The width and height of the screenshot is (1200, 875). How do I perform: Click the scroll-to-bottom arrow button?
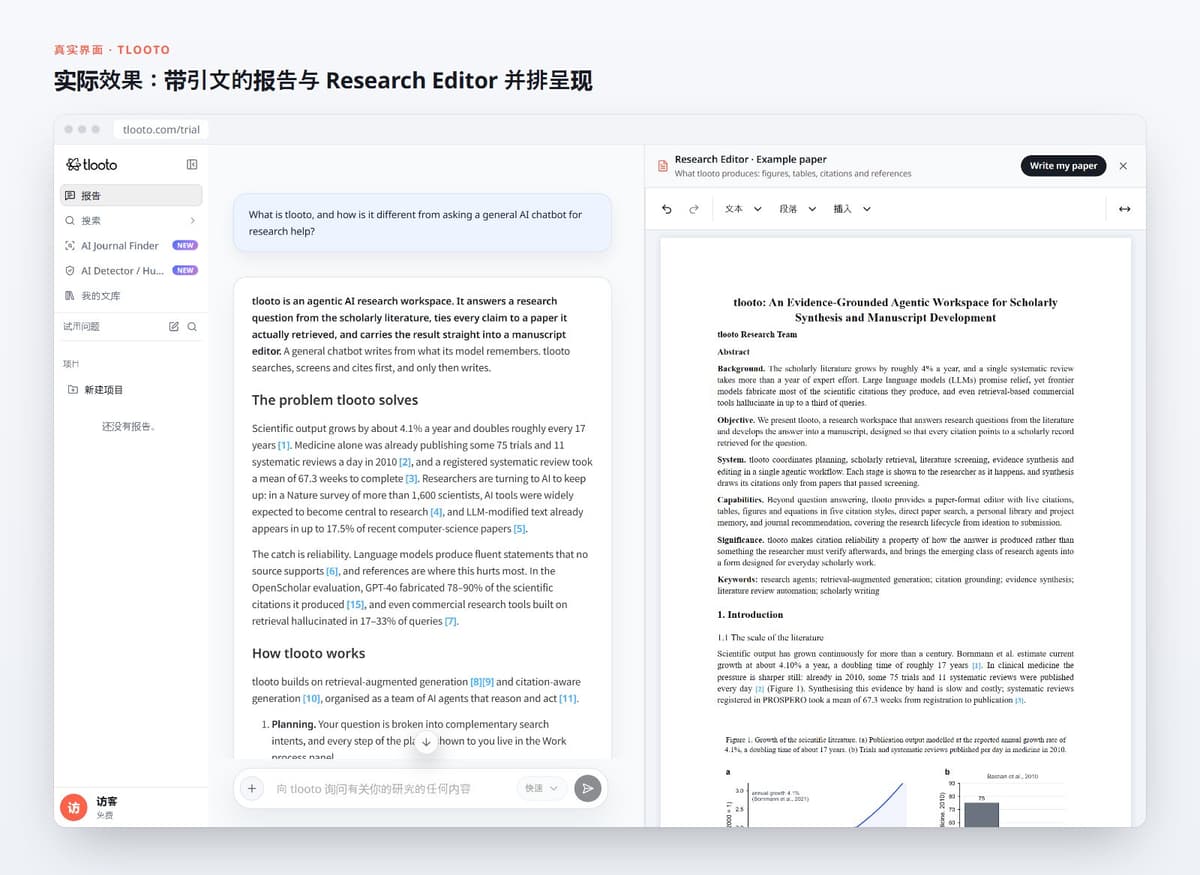click(x=426, y=742)
